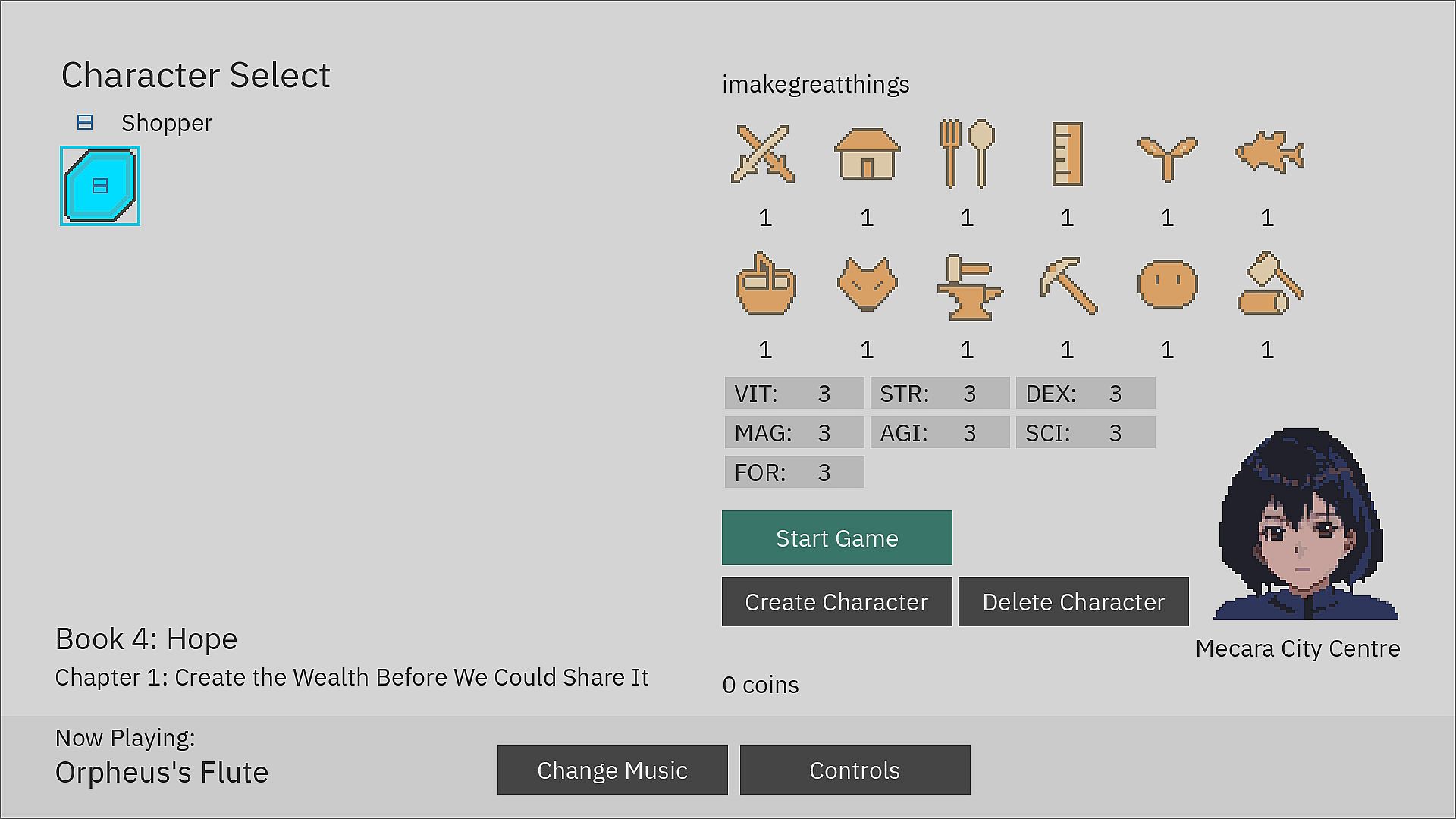Viewport: 1456px width, 819px height.
Task: Click the mallet and log woodworking icon
Action: tap(1269, 284)
